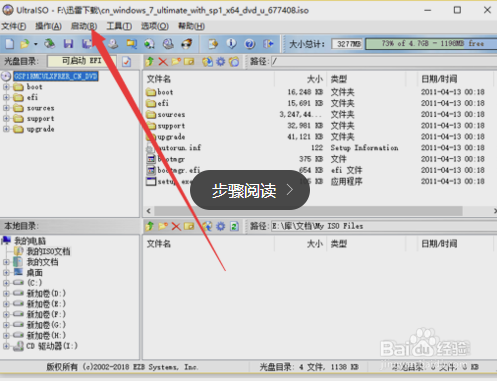
Task: Open the 文件(F) menu
Action: tap(14, 26)
